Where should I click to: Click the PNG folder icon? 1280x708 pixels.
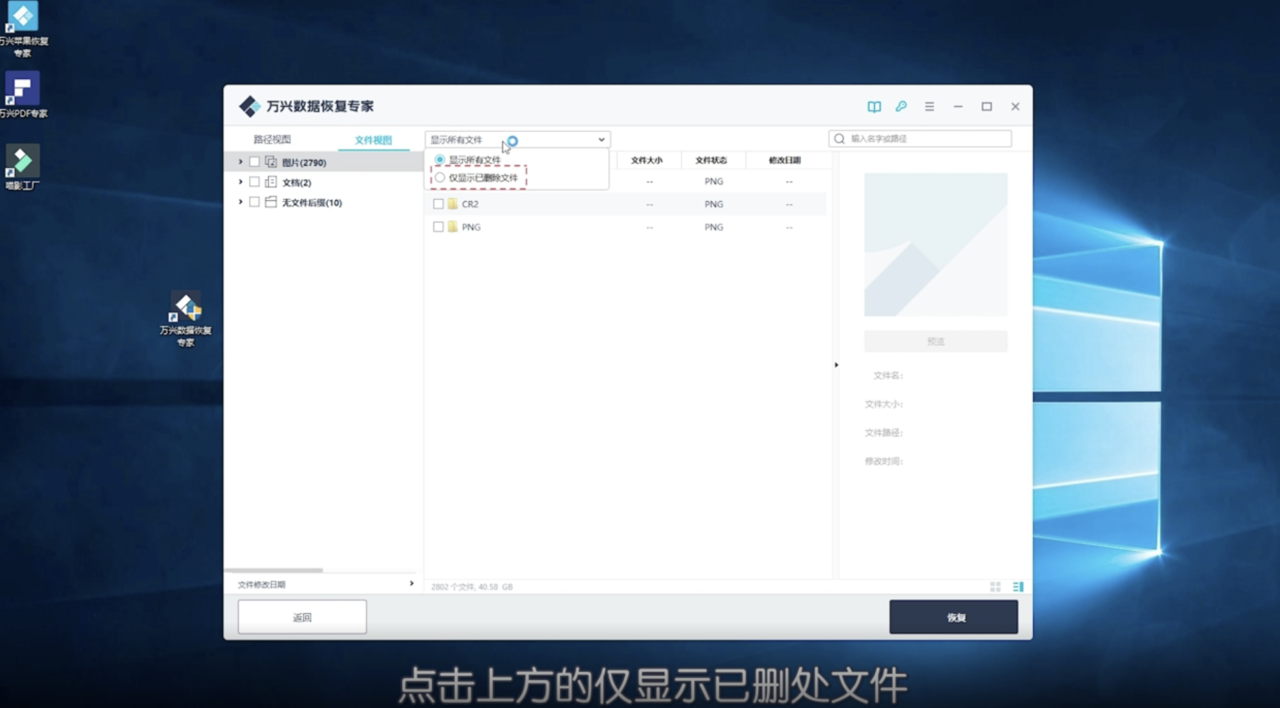[x=452, y=227]
